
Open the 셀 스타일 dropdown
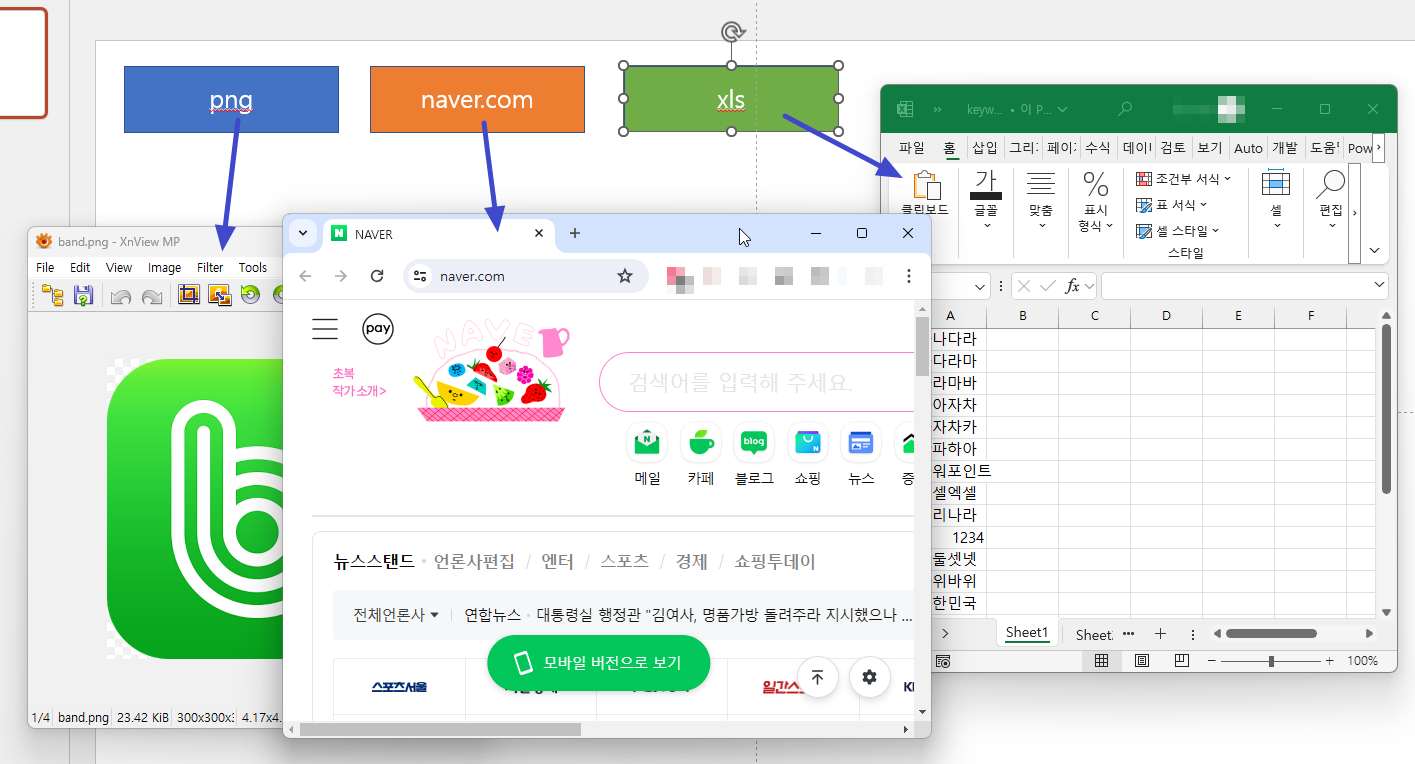(1178, 231)
